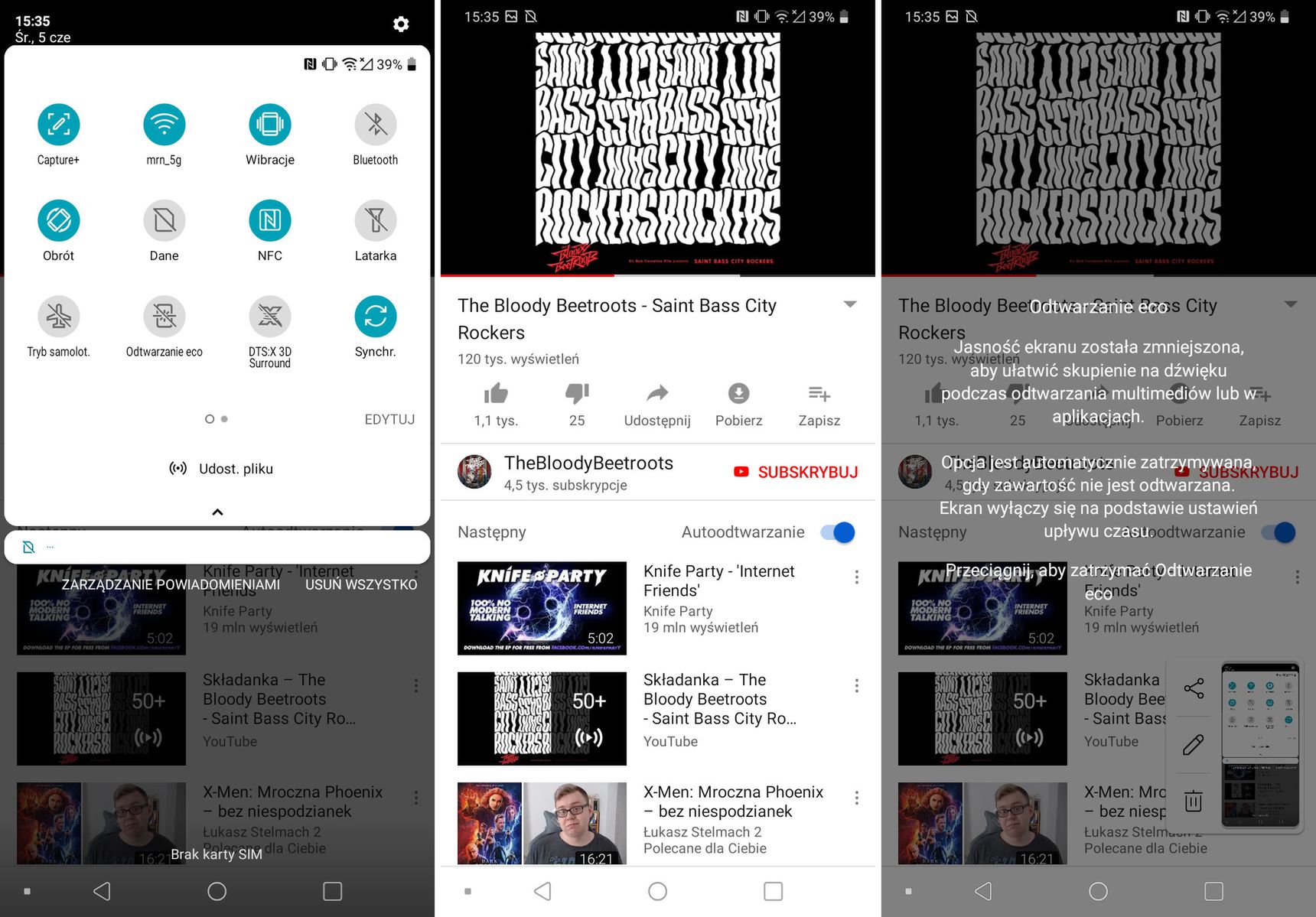Dislike the video with thumbs down
This screenshot has height=917, width=1316.
point(577,394)
